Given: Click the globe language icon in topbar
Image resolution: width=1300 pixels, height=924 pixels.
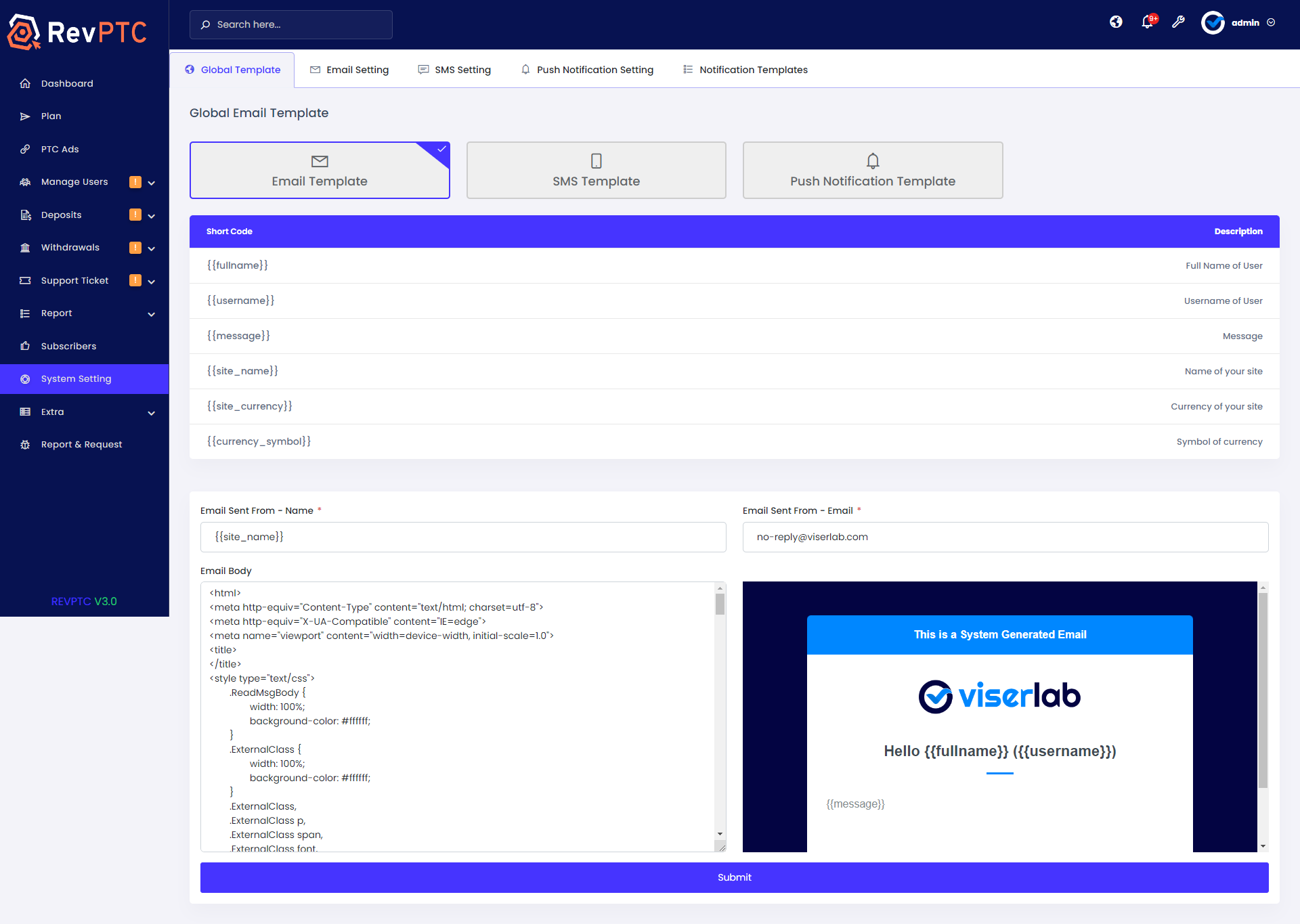Looking at the screenshot, I should pos(1115,22).
